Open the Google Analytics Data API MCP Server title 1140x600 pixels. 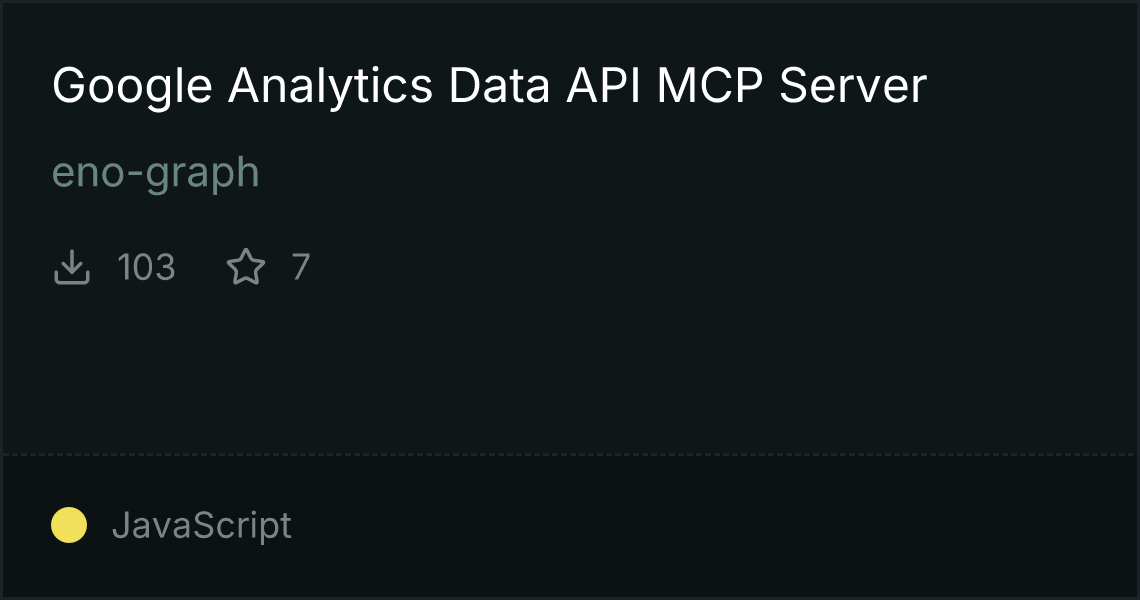[x=489, y=87]
